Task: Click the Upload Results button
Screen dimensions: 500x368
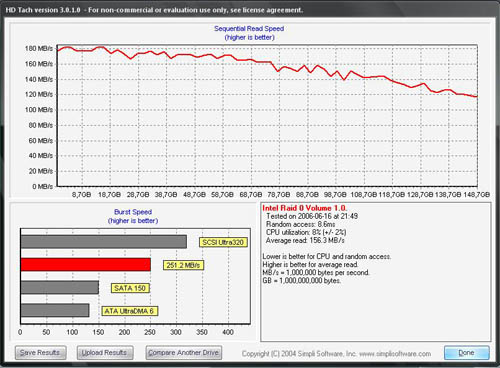Action: (x=105, y=352)
